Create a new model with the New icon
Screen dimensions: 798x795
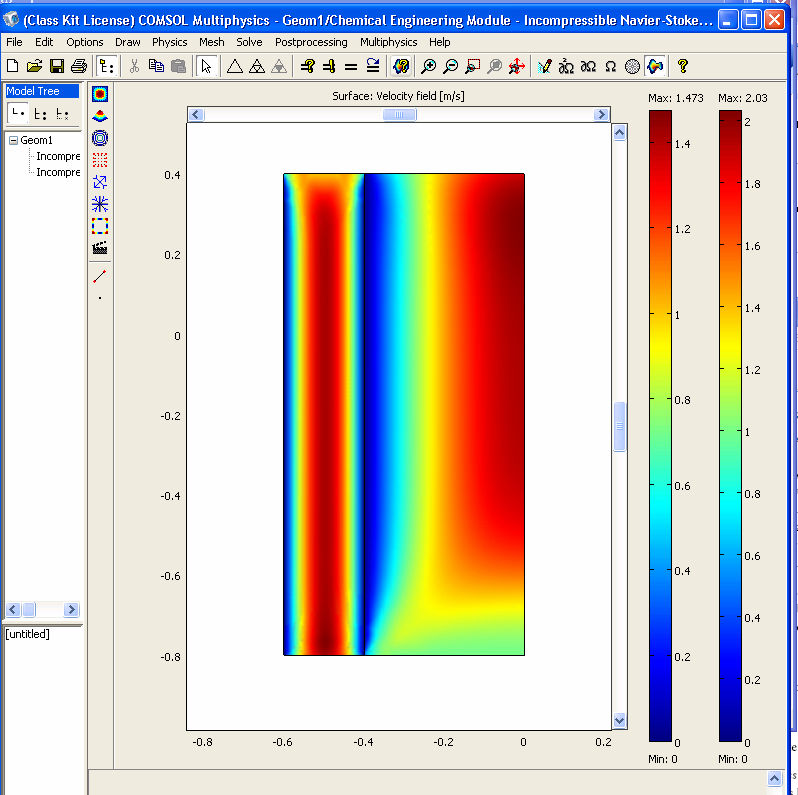click(12, 66)
